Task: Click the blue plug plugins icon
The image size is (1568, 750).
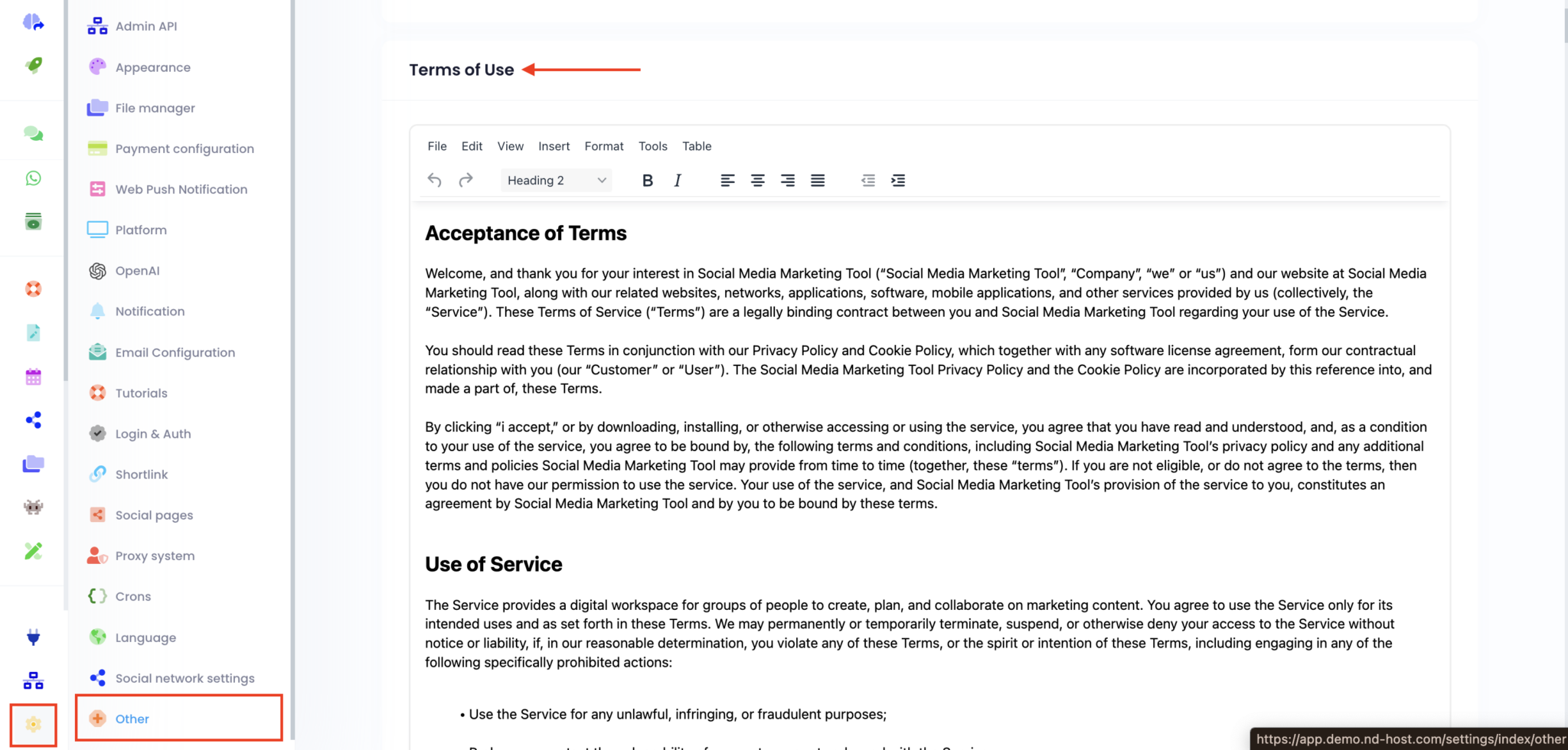Action: click(33, 637)
